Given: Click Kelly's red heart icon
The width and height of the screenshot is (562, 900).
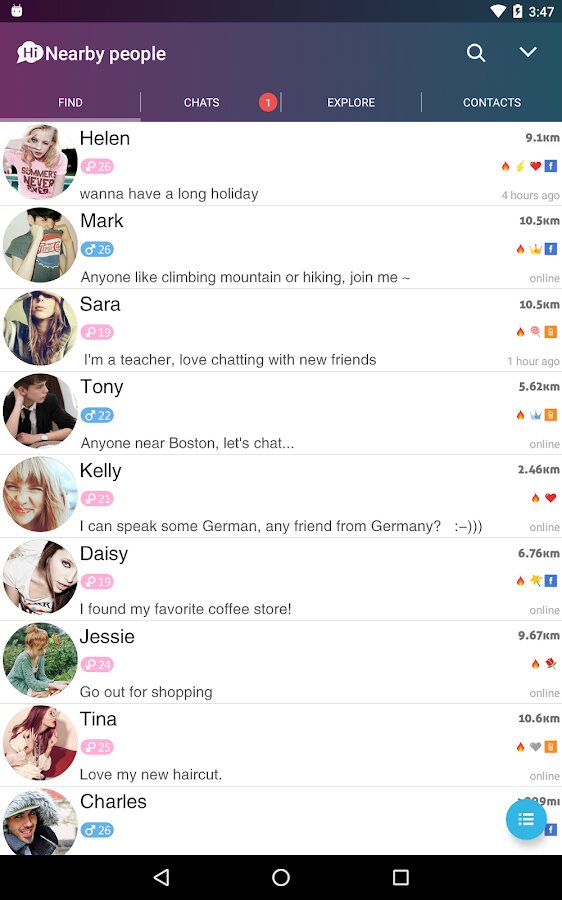Looking at the screenshot, I should click(551, 498).
